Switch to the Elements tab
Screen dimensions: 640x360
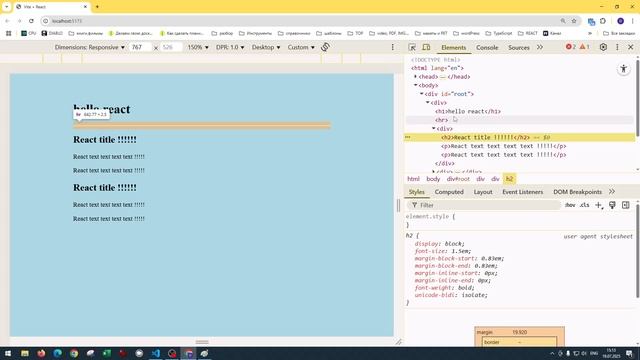click(x=453, y=48)
